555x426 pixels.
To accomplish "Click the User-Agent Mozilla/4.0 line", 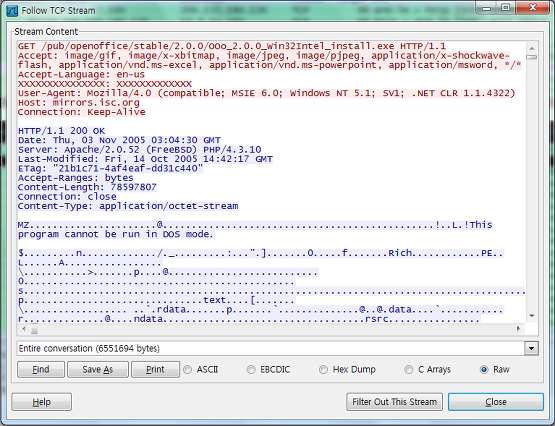I will (x=267, y=93).
